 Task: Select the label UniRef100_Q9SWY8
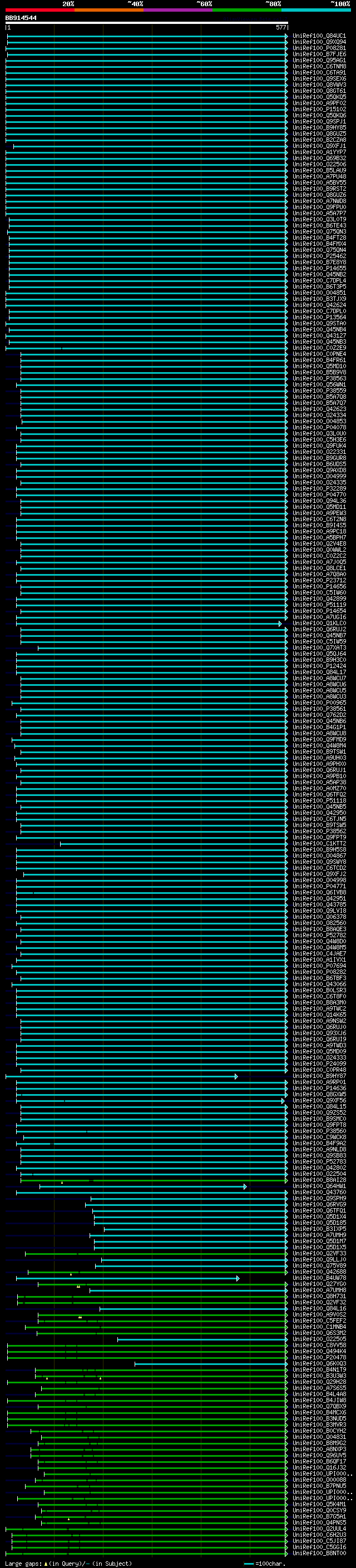(x=319, y=862)
